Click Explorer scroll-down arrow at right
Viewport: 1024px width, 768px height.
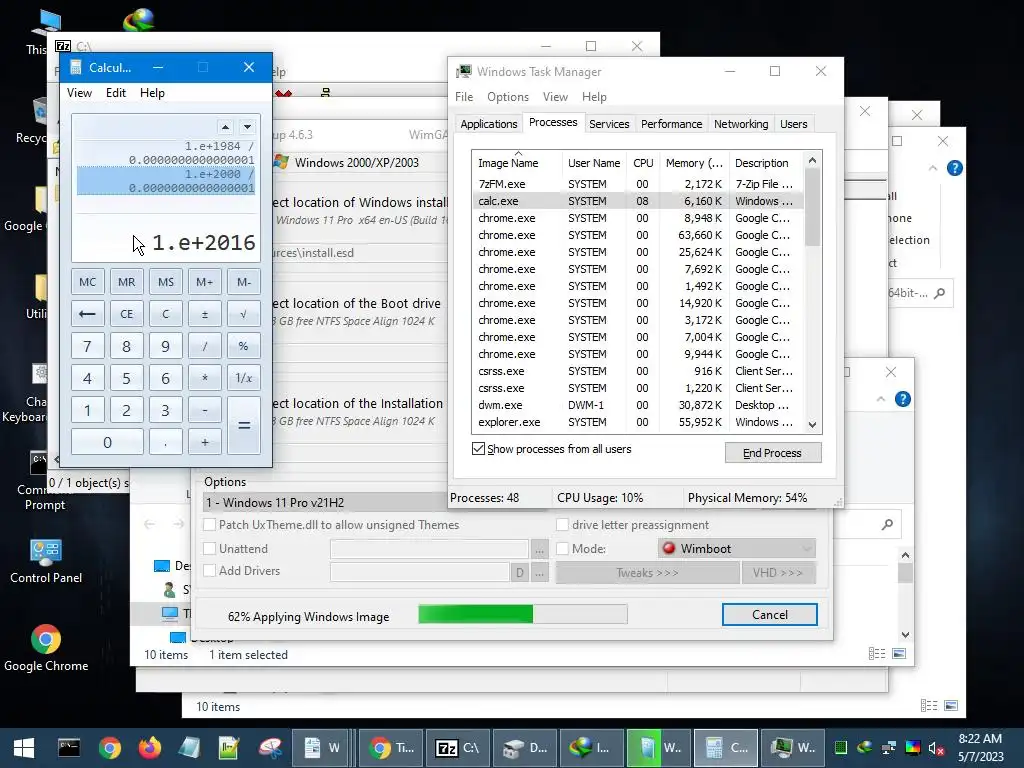(905, 634)
